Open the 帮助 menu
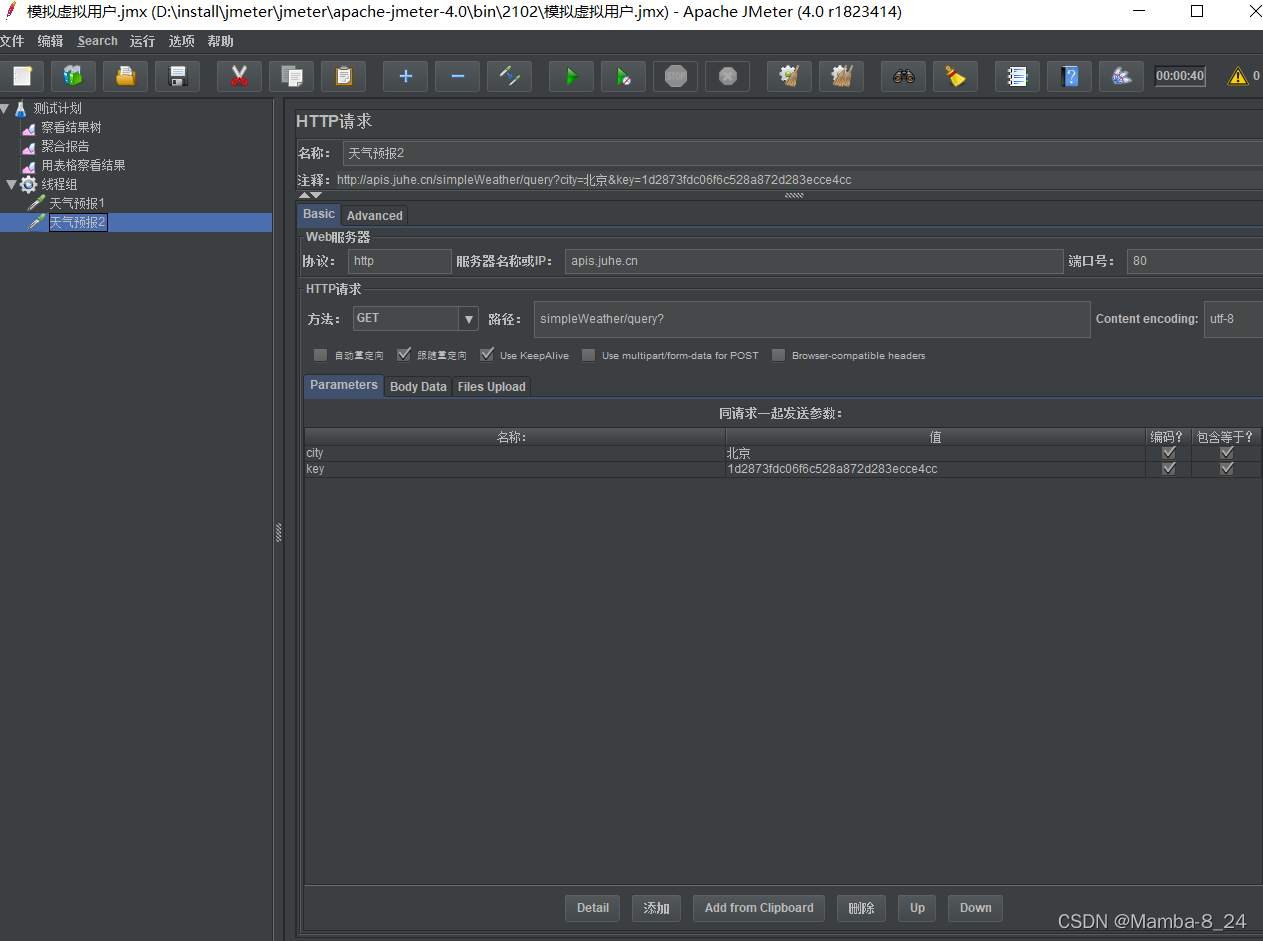This screenshot has width=1263, height=941. tap(220, 41)
